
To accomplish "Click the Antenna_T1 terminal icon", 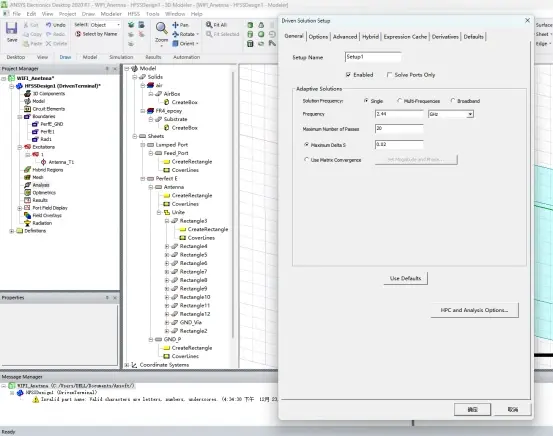I will (x=43, y=162).
